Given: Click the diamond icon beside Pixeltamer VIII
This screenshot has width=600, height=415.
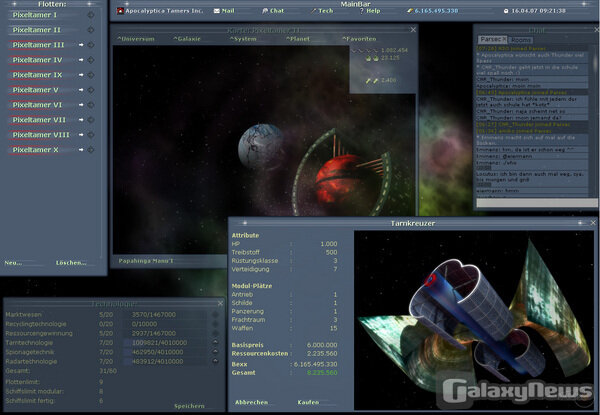Looking at the screenshot, I should point(91,135).
